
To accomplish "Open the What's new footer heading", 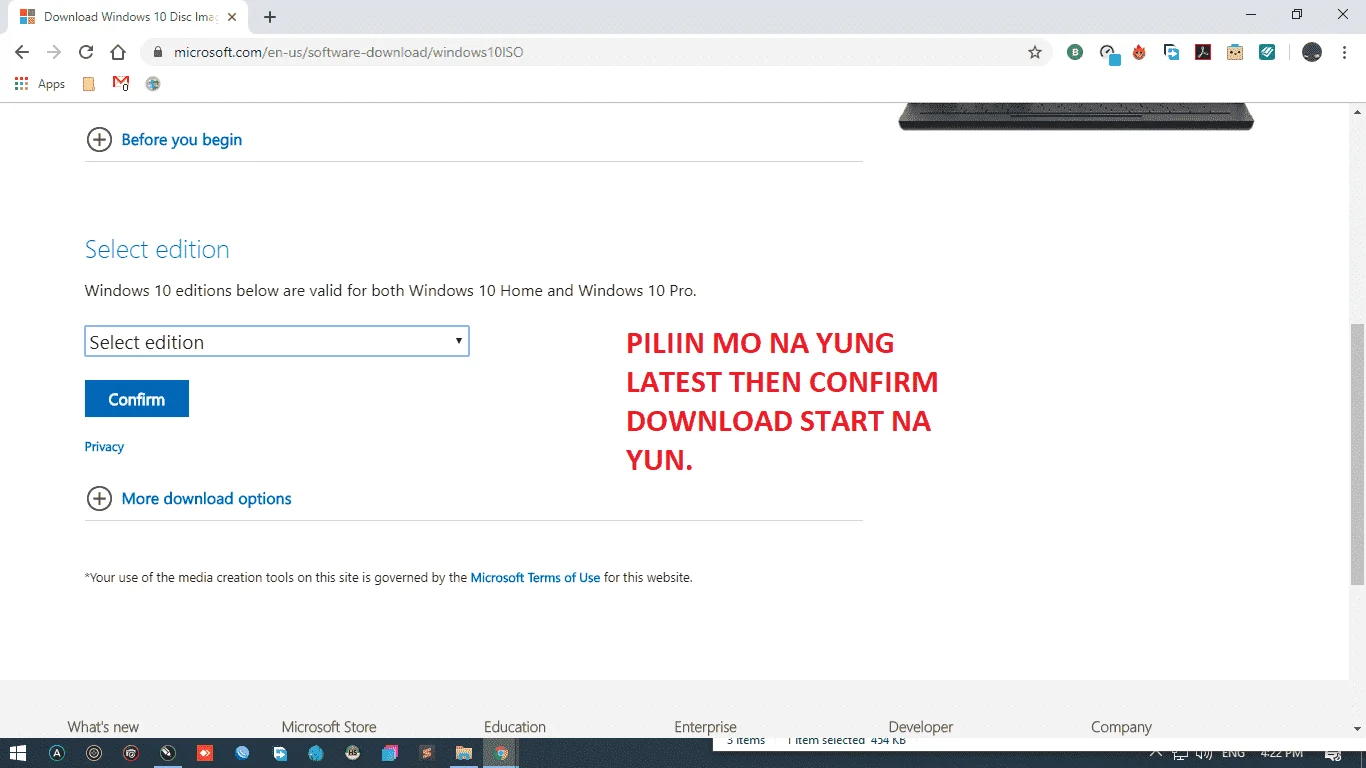I will [103, 727].
